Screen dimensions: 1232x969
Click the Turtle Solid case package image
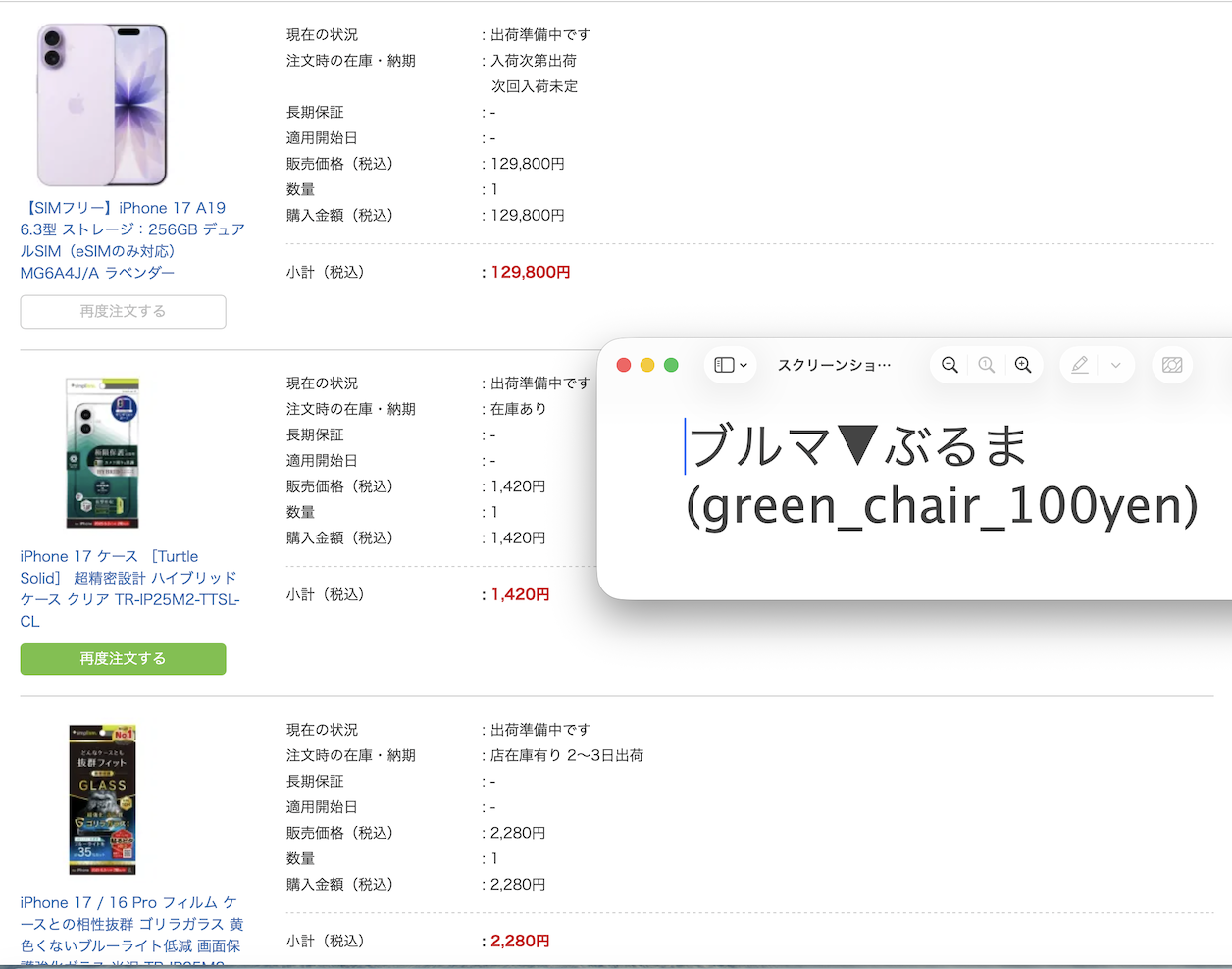click(102, 453)
